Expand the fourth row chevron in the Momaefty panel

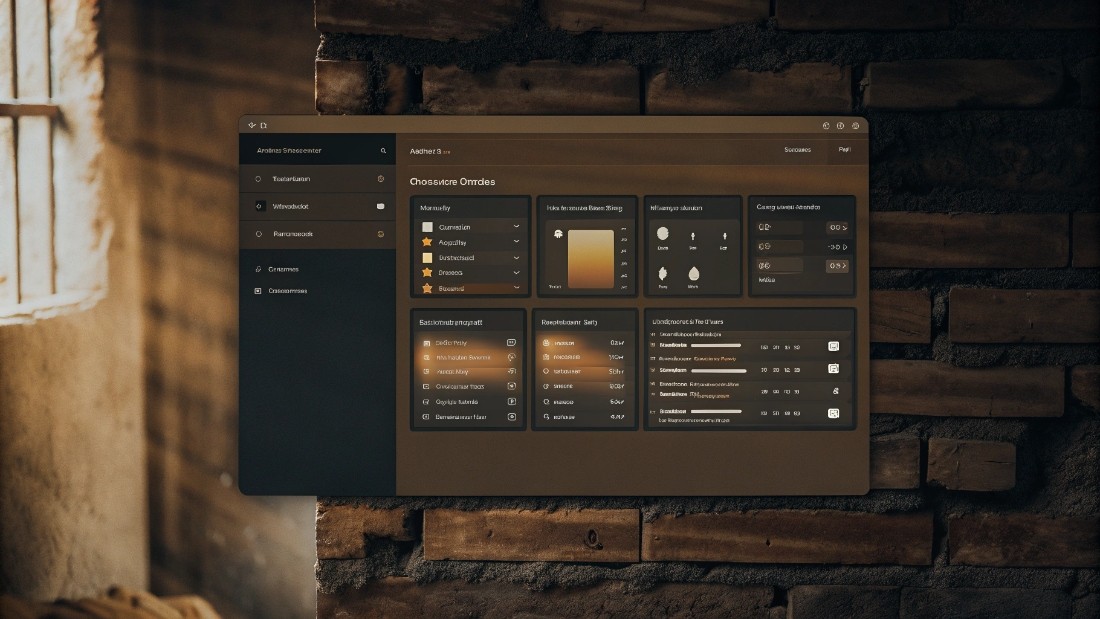(x=516, y=272)
